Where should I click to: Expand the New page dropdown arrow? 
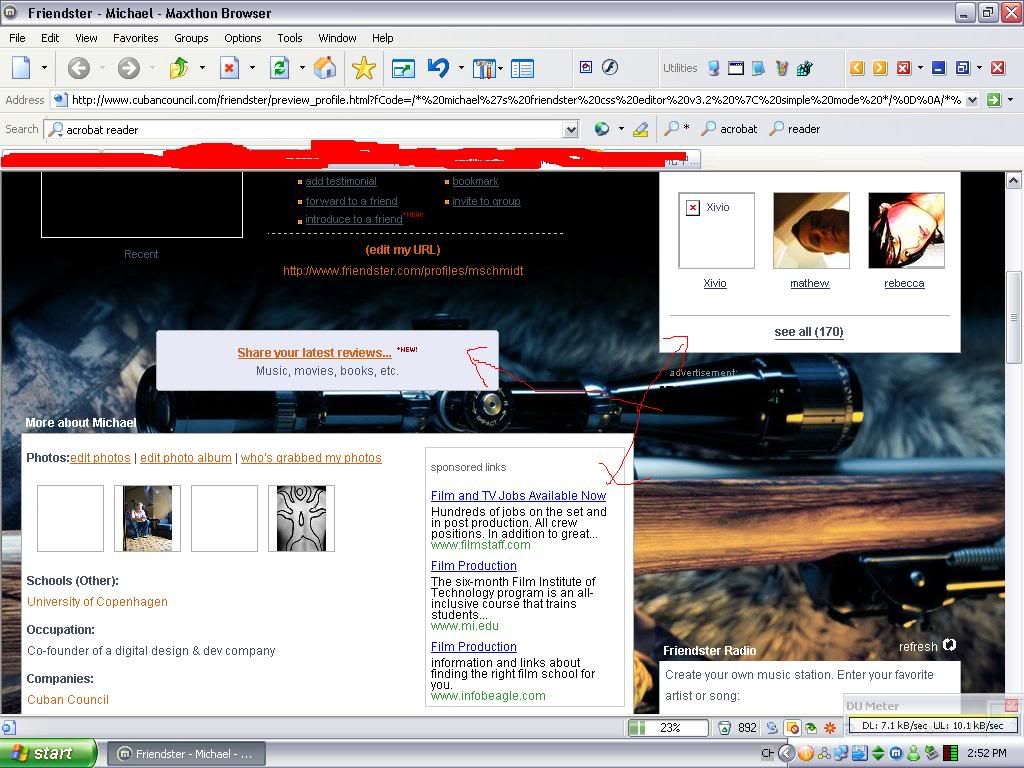[44, 67]
